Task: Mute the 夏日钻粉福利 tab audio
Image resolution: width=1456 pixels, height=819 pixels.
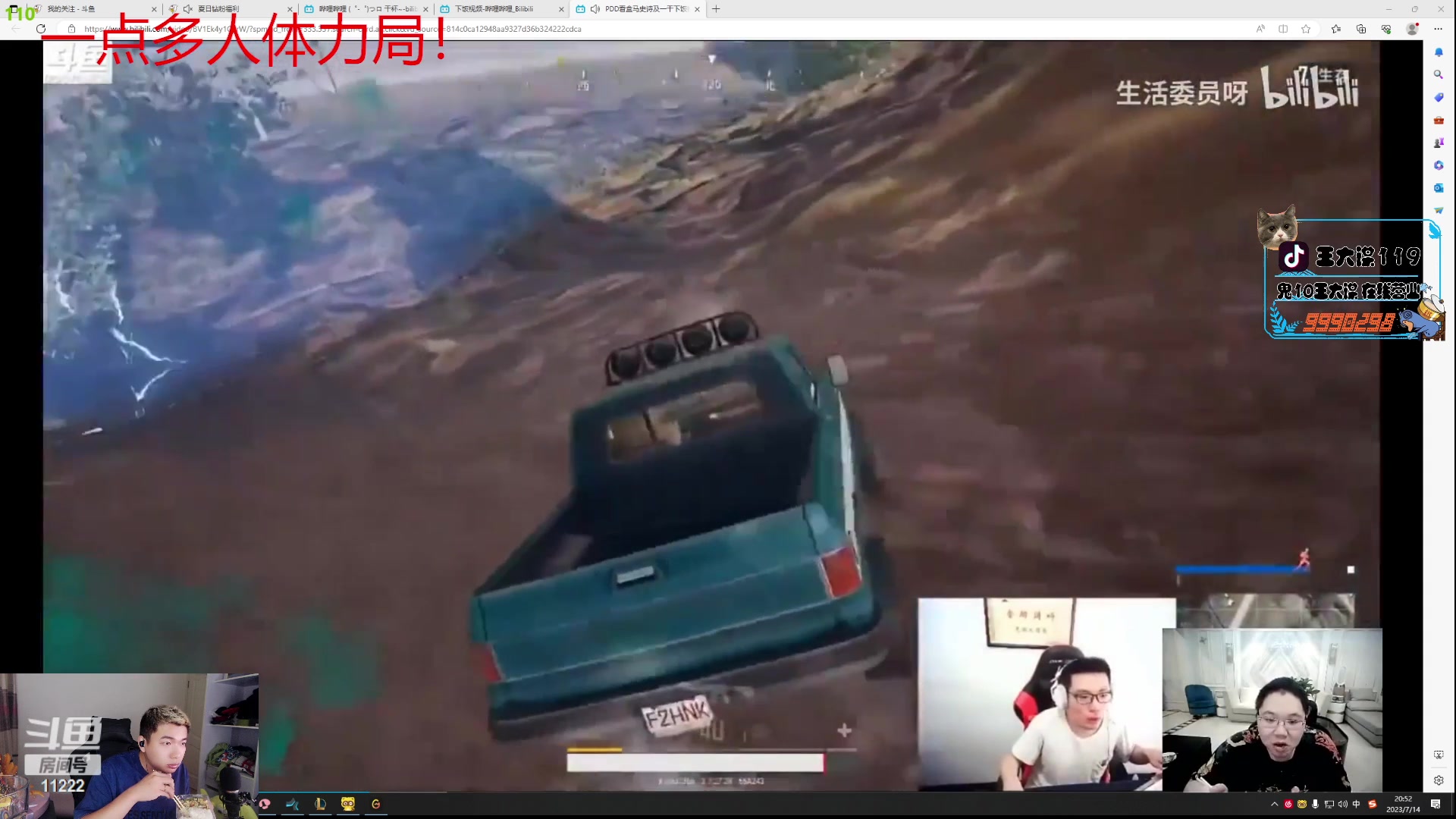Action: (188, 9)
